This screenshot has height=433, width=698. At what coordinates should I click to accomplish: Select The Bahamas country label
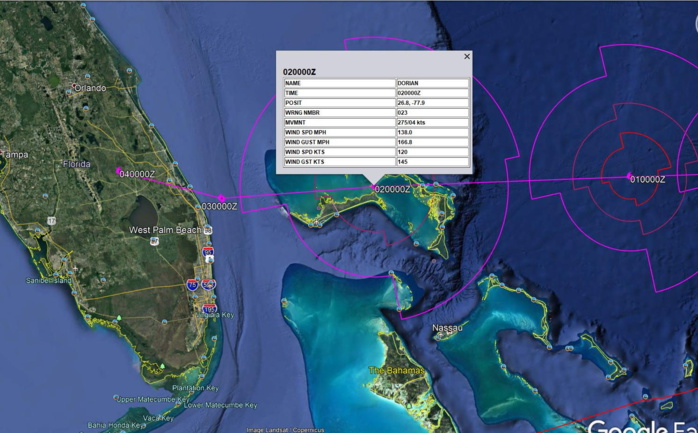397,371
